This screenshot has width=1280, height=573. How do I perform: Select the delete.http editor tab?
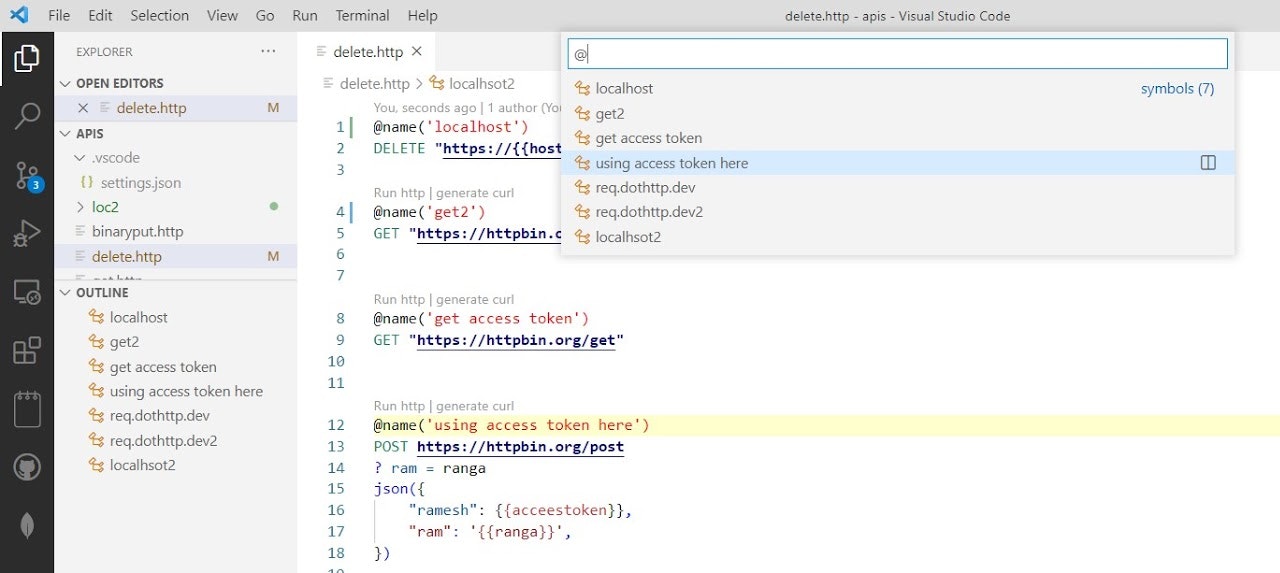pyautogui.click(x=368, y=51)
